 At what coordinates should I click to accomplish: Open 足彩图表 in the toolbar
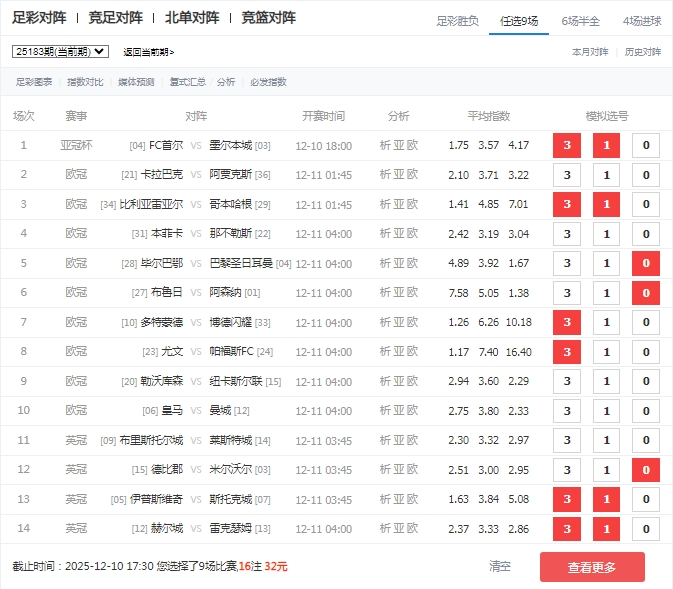click(x=34, y=82)
